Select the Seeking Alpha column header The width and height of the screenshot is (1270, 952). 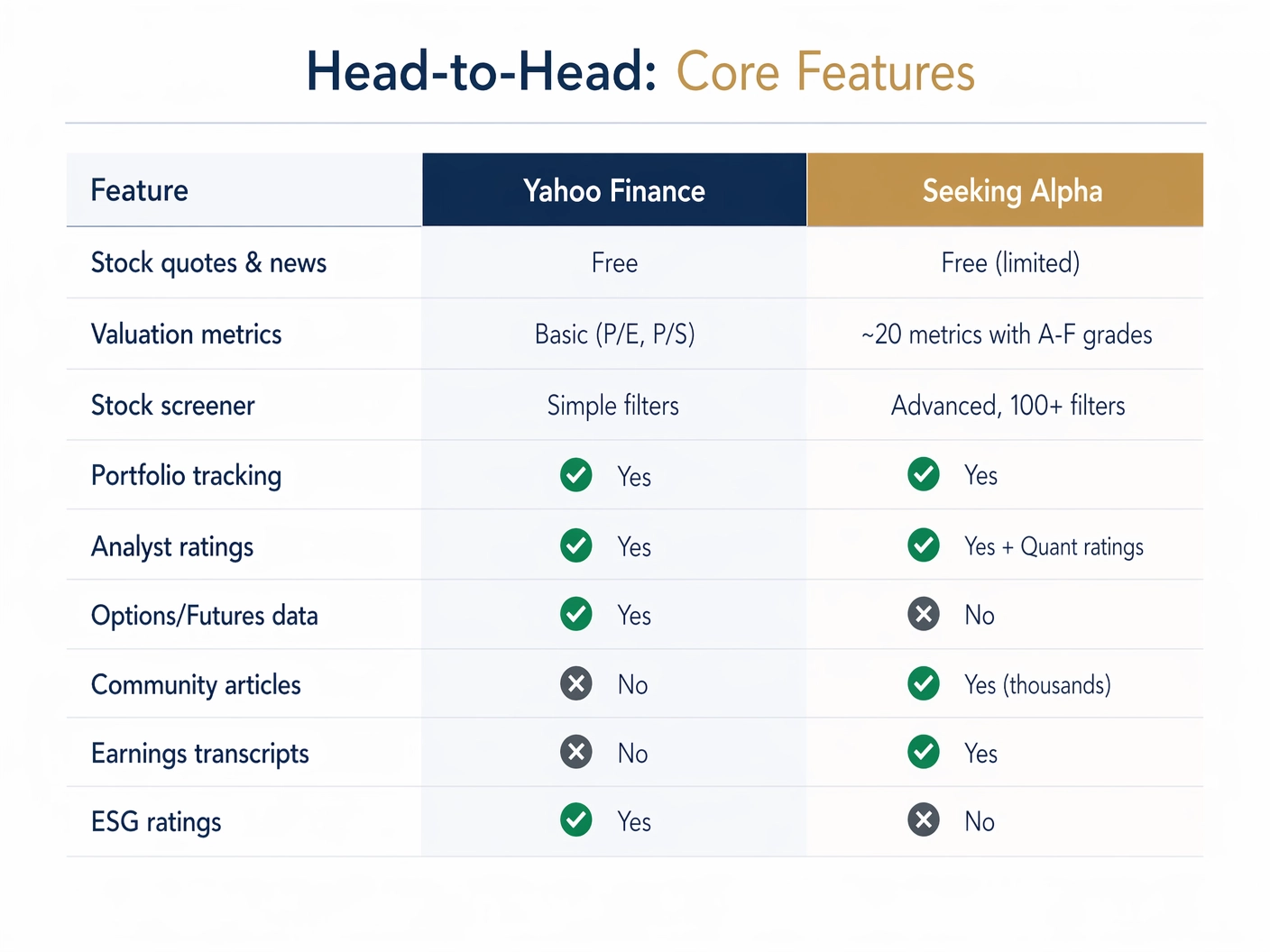click(x=1006, y=190)
